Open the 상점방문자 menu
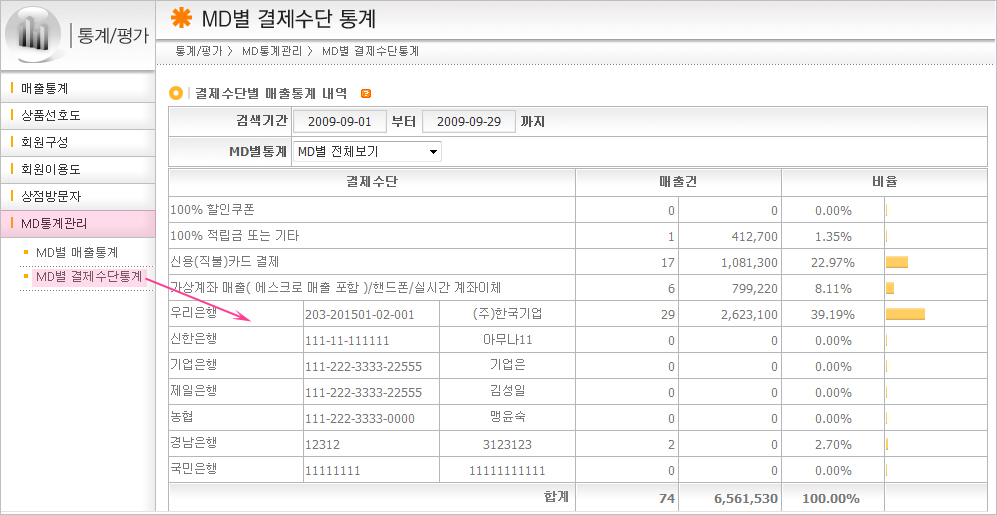 pos(51,196)
